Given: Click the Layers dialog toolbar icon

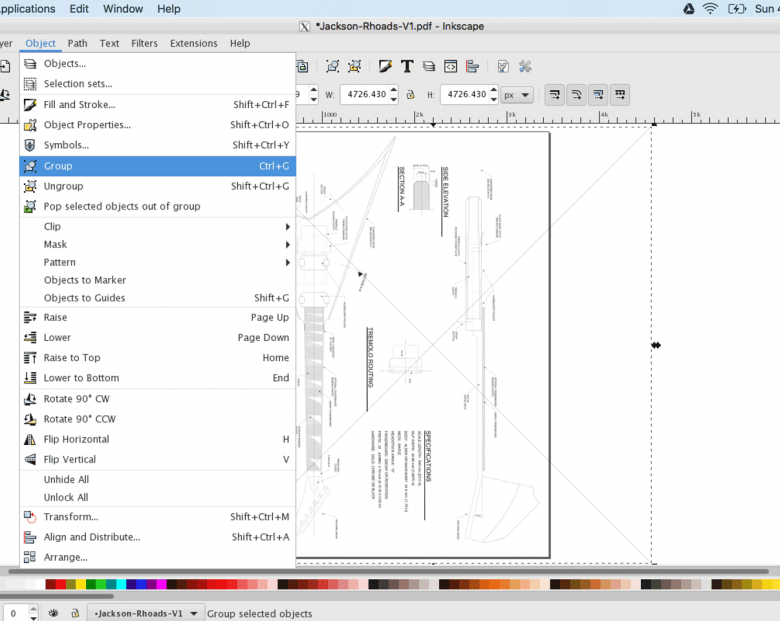Looking at the screenshot, I should [x=429, y=67].
